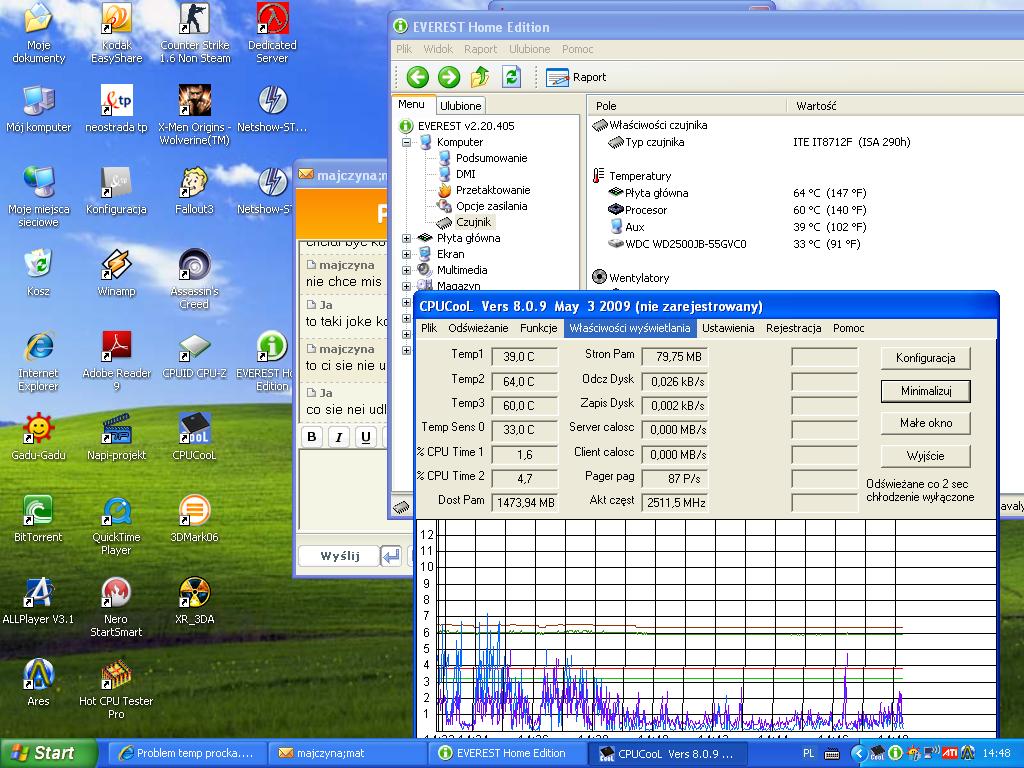Click the Minimalizuj button in CPUCooL
This screenshot has width=1024, height=768.
pos(925,391)
